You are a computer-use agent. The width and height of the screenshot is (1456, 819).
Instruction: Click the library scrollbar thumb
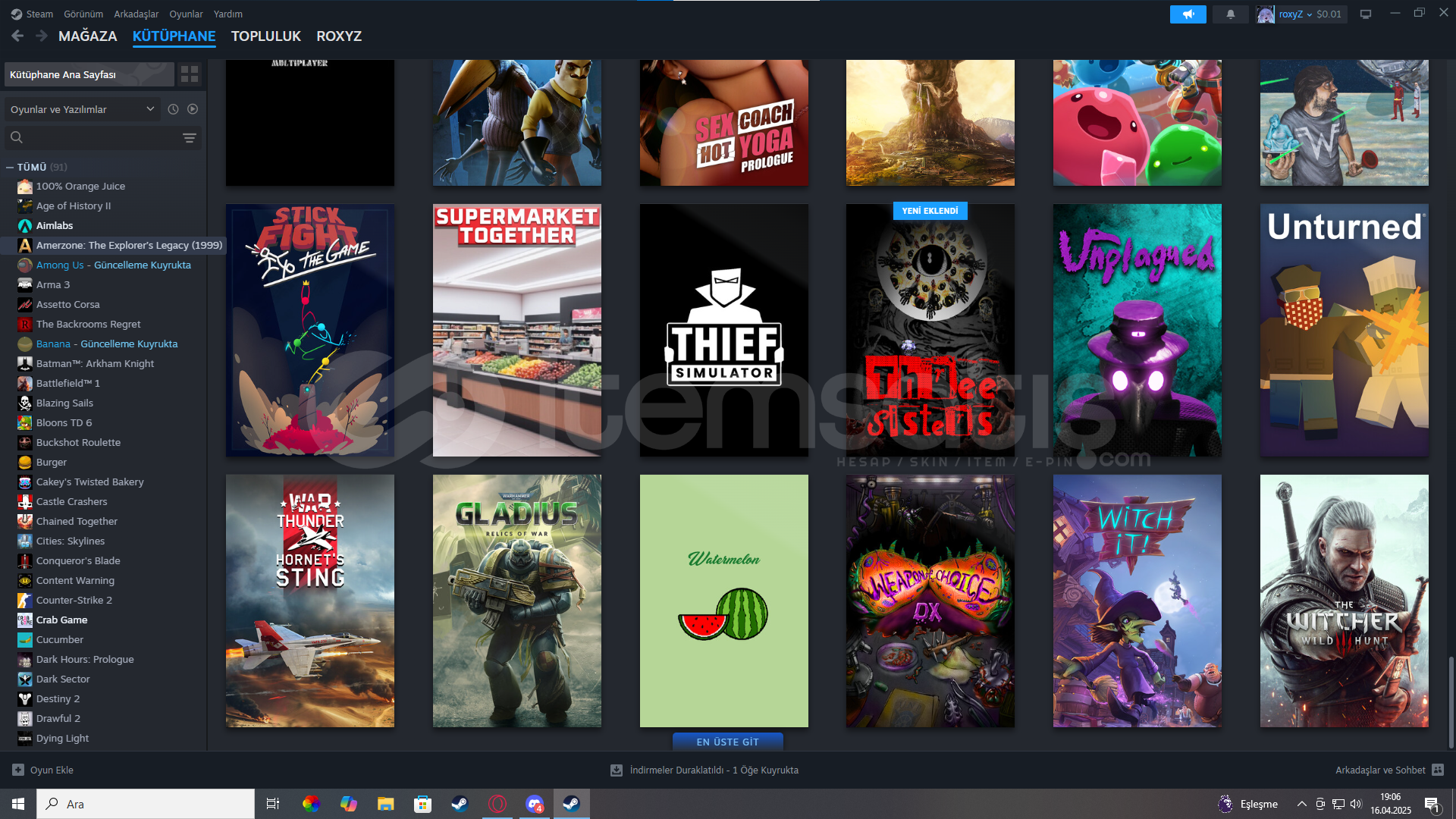point(1451,701)
